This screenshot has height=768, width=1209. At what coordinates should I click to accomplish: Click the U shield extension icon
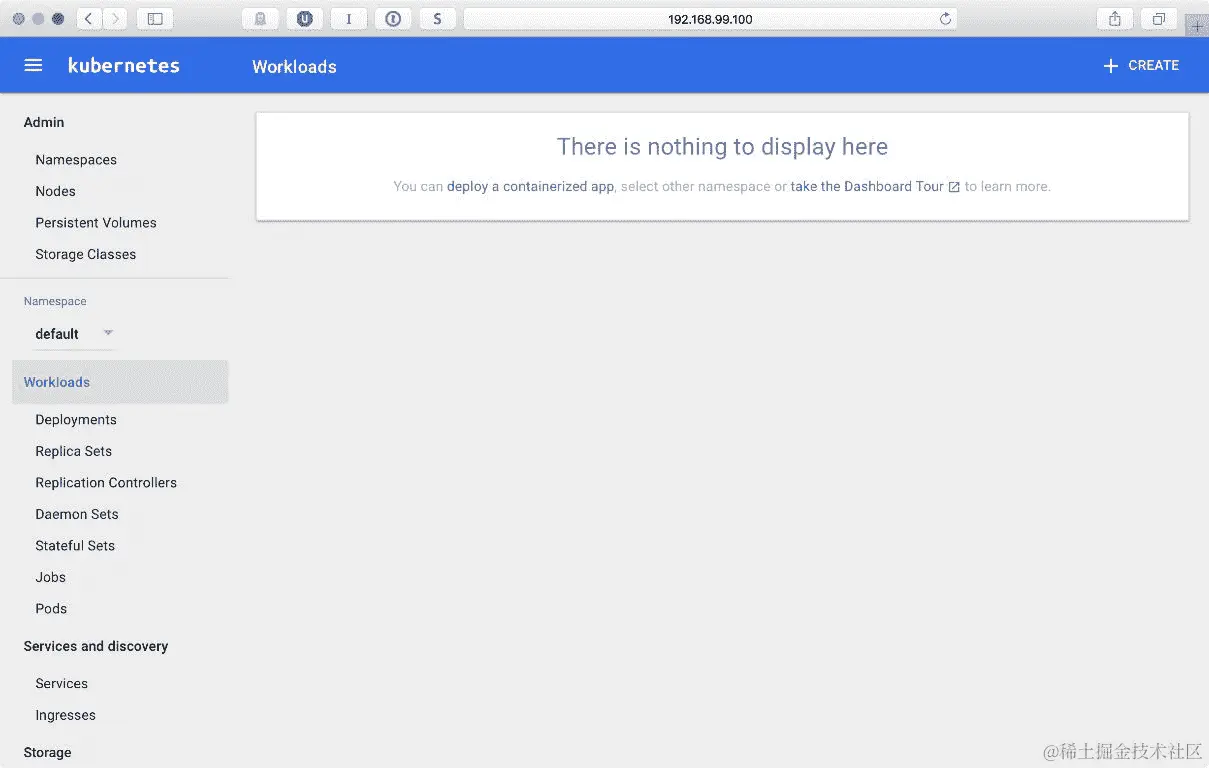(x=305, y=18)
